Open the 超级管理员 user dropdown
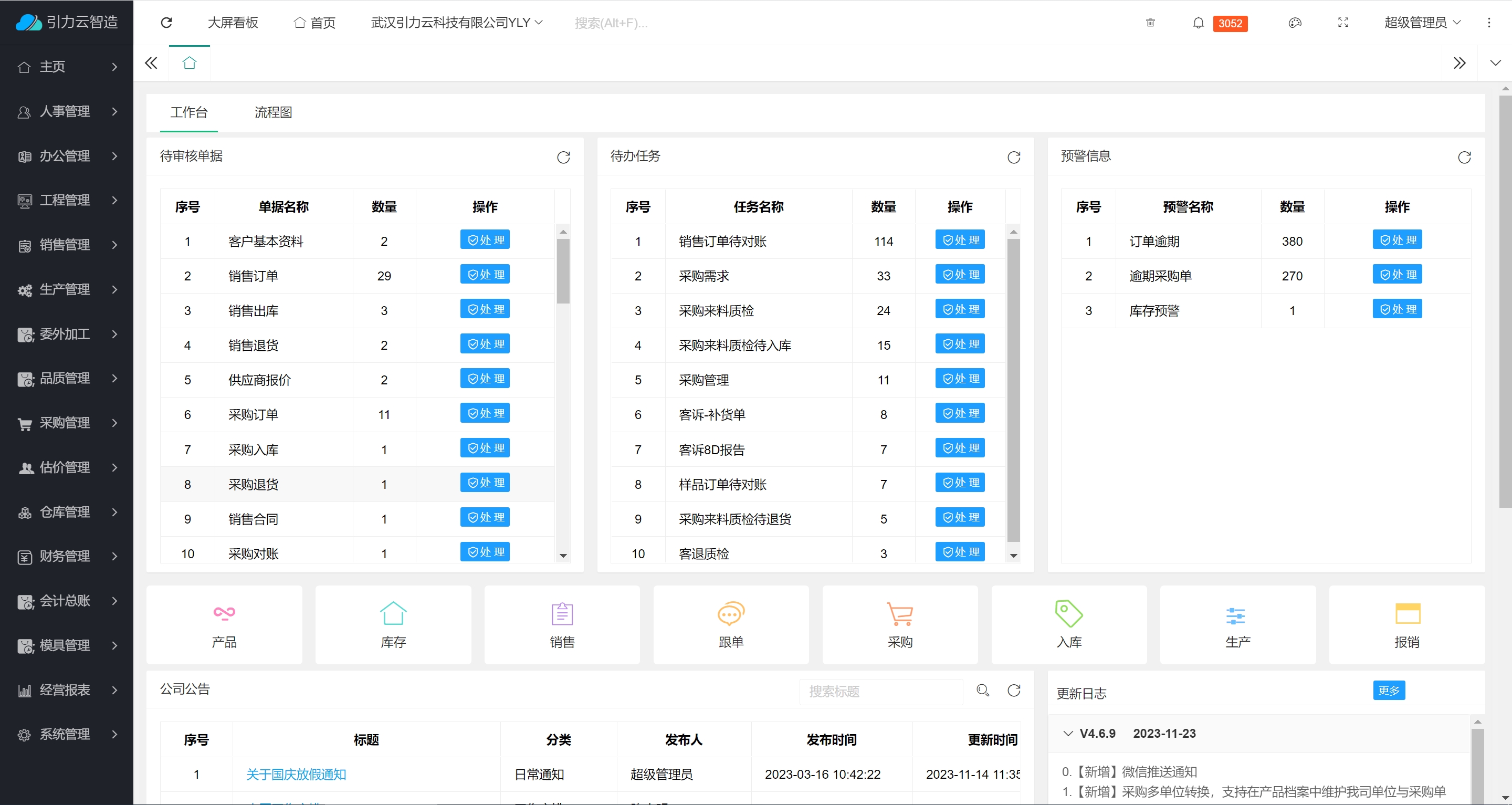The image size is (1512, 805). [1422, 23]
